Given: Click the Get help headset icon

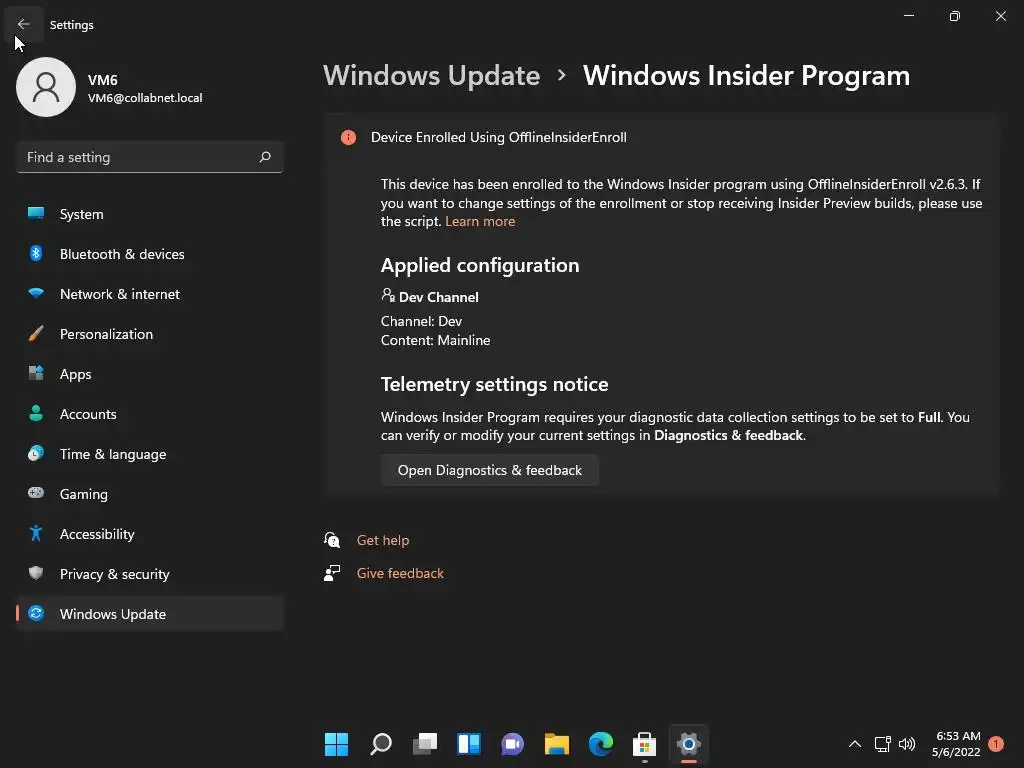Looking at the screenshot, I should coord(332,540).
